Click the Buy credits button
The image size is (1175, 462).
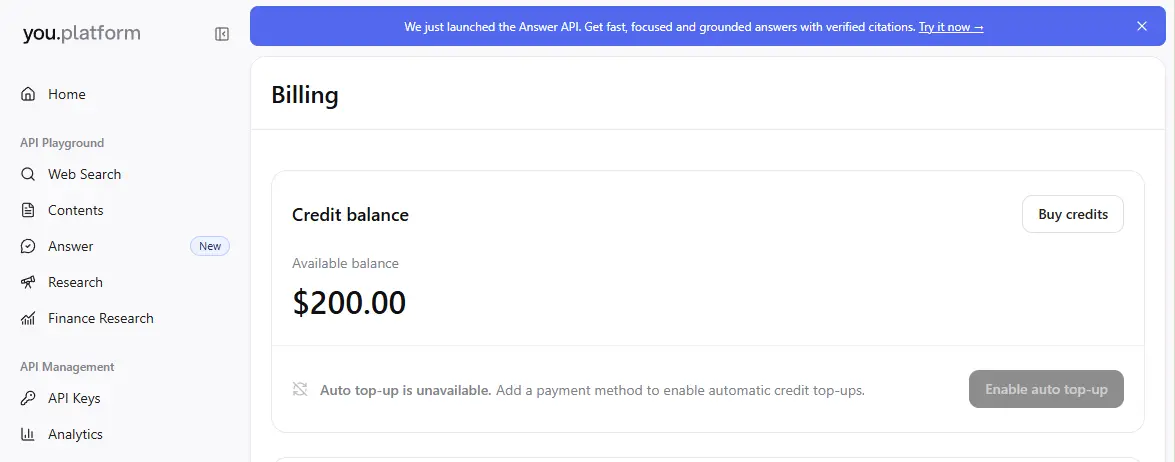1072,214
